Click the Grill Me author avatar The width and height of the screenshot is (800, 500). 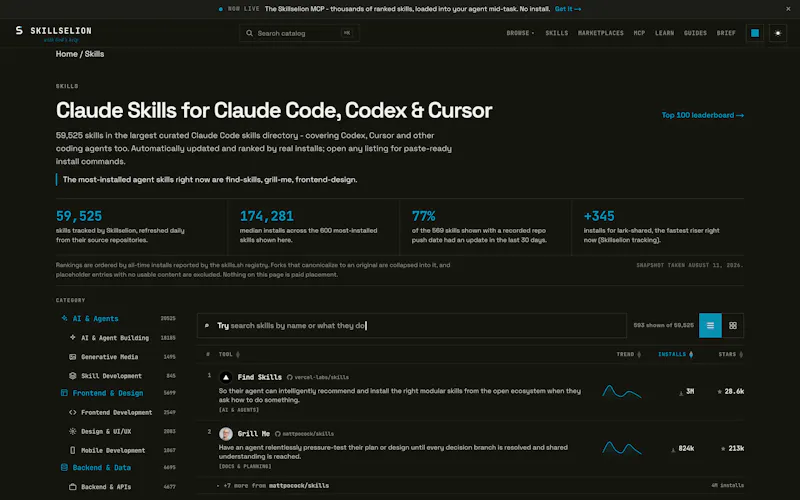tap(226, 434)
